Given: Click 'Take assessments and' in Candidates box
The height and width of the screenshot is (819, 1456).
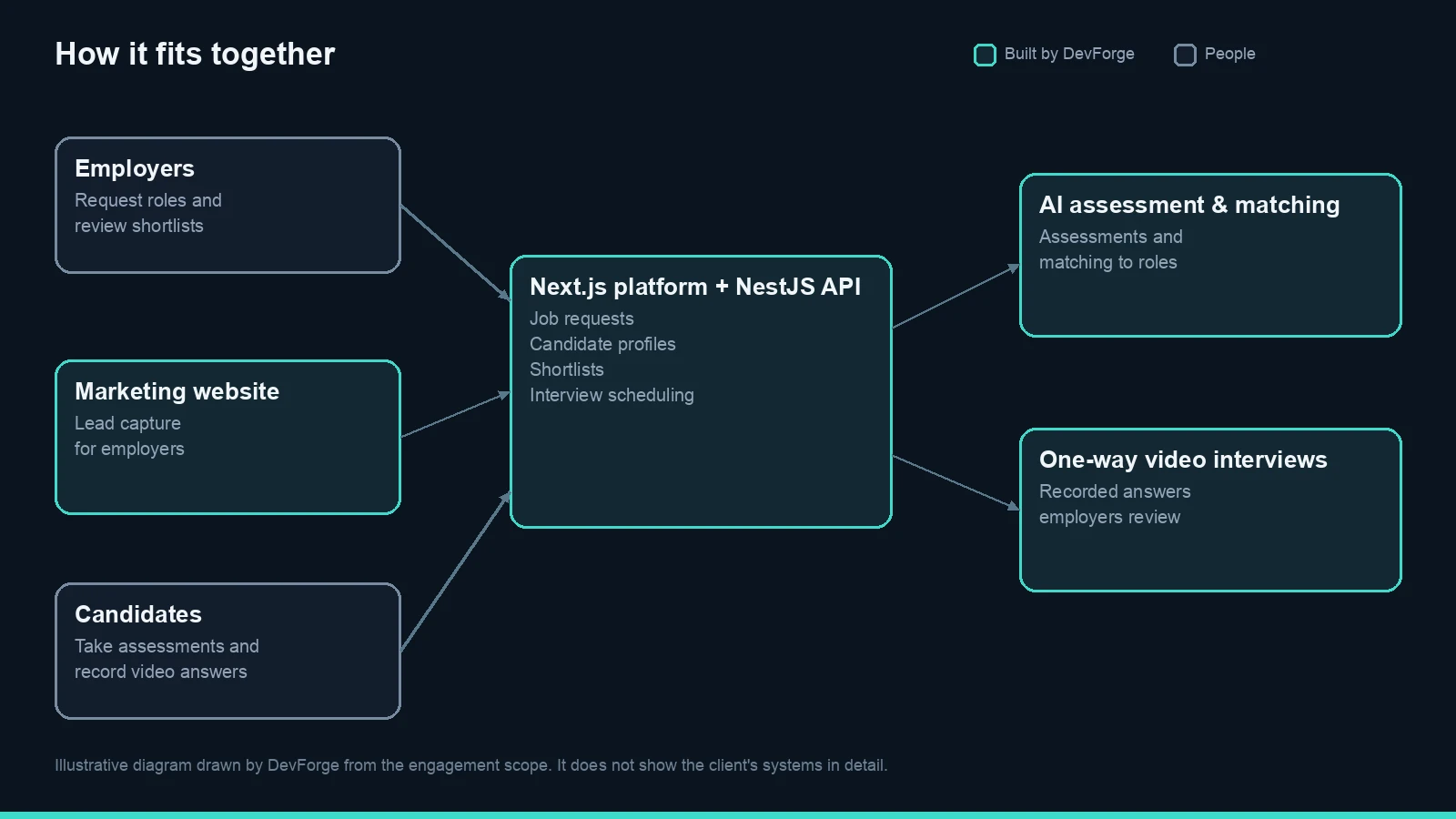Looking at the screenshot, I should (167, 646).
